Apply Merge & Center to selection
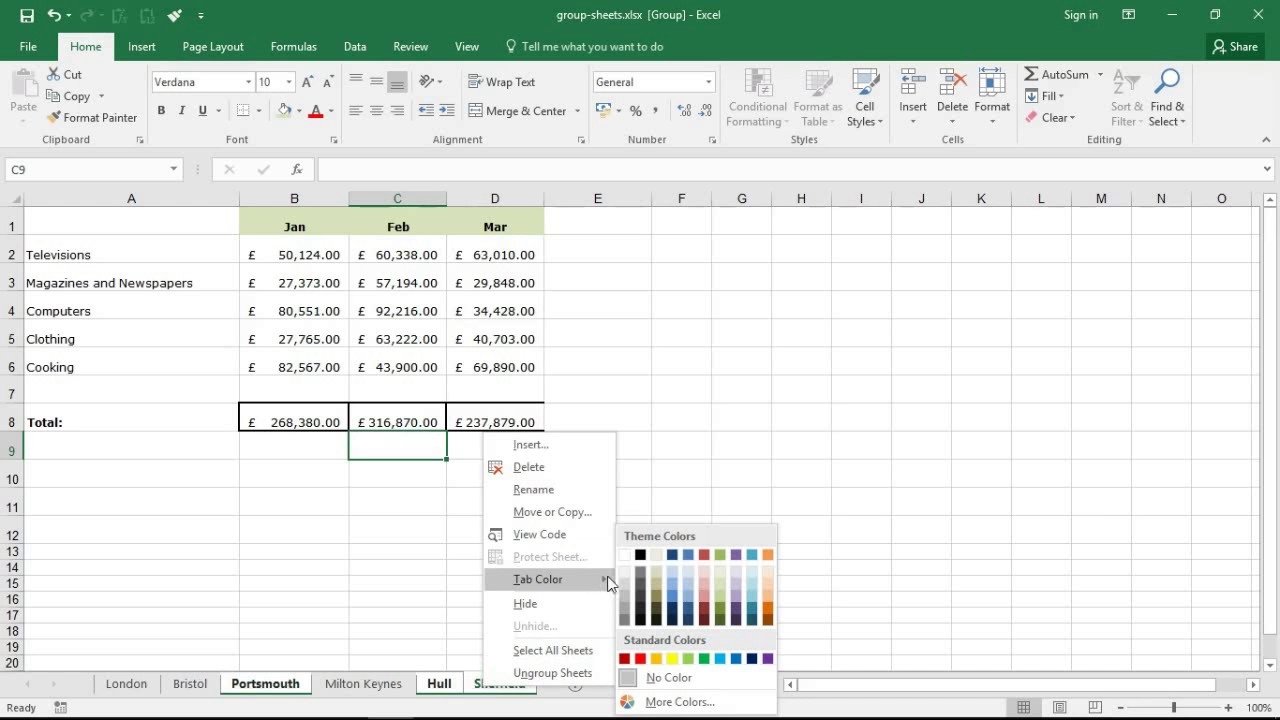Screen dimensions: 1280x720 tap(517, 110)
